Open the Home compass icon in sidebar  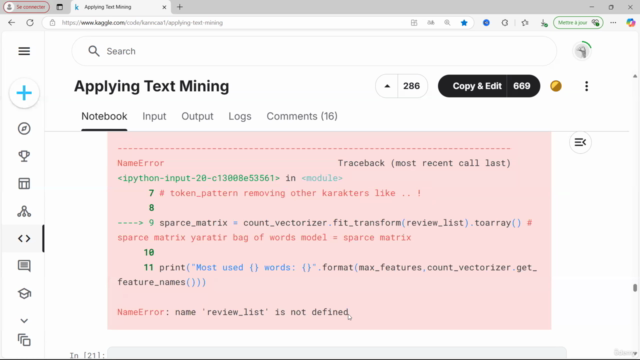[24, 129]
